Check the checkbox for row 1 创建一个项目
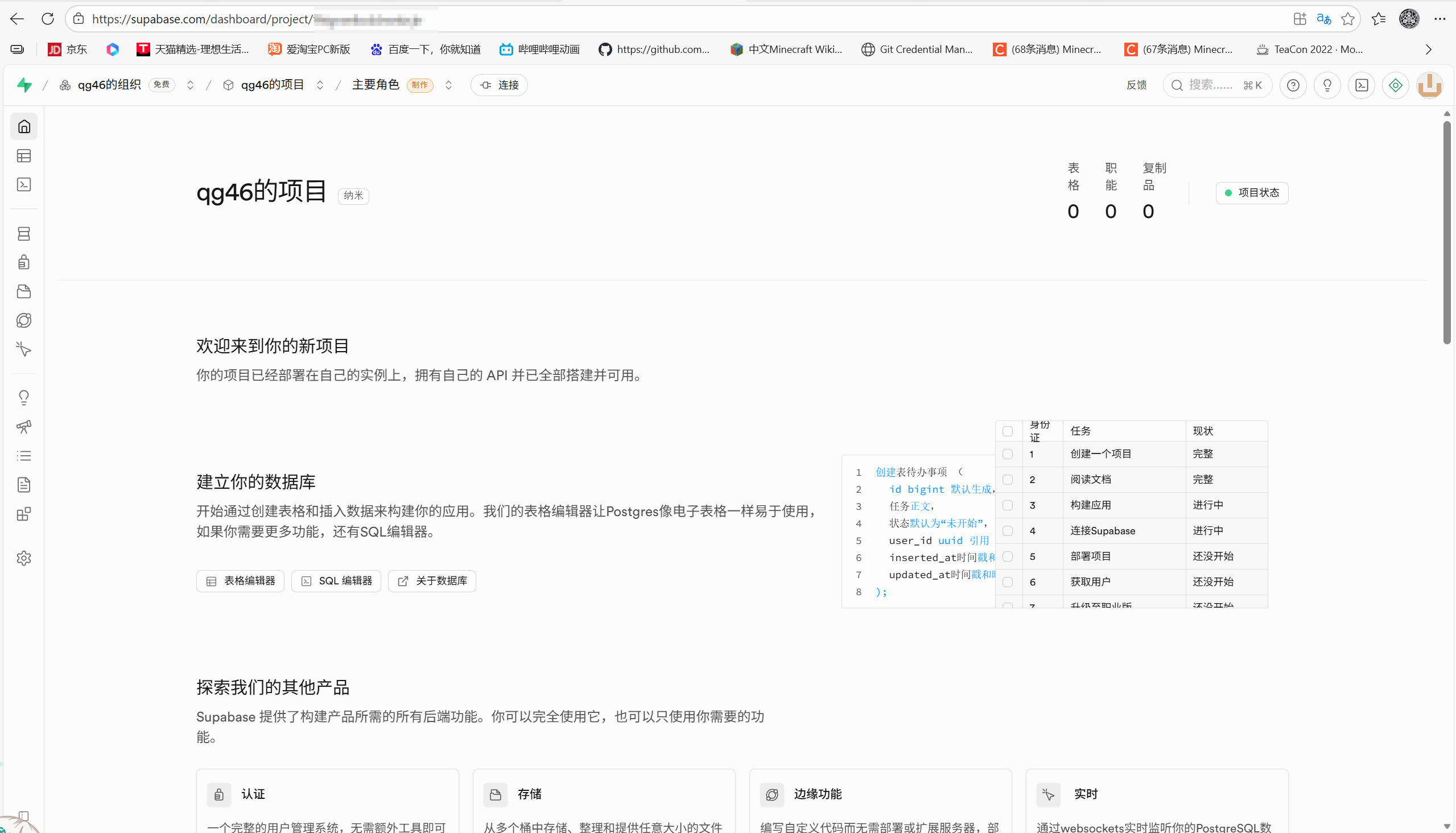This screenshot has height=833, width=1456. pyautogui.click(x=1008, y=454)
